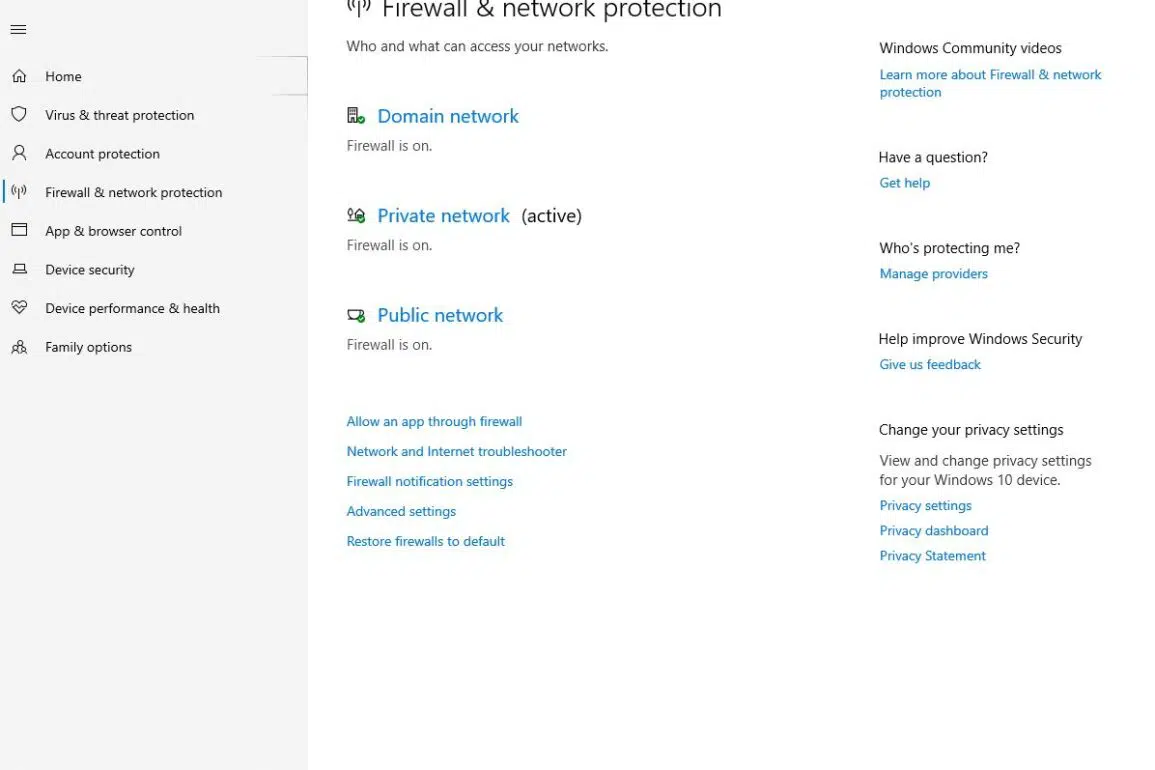The width and height of the screenshot is (1155, 770).
Task: Click 'Change your privacy settings' heading
Action: pyautogui.click(x=971, y=430)
